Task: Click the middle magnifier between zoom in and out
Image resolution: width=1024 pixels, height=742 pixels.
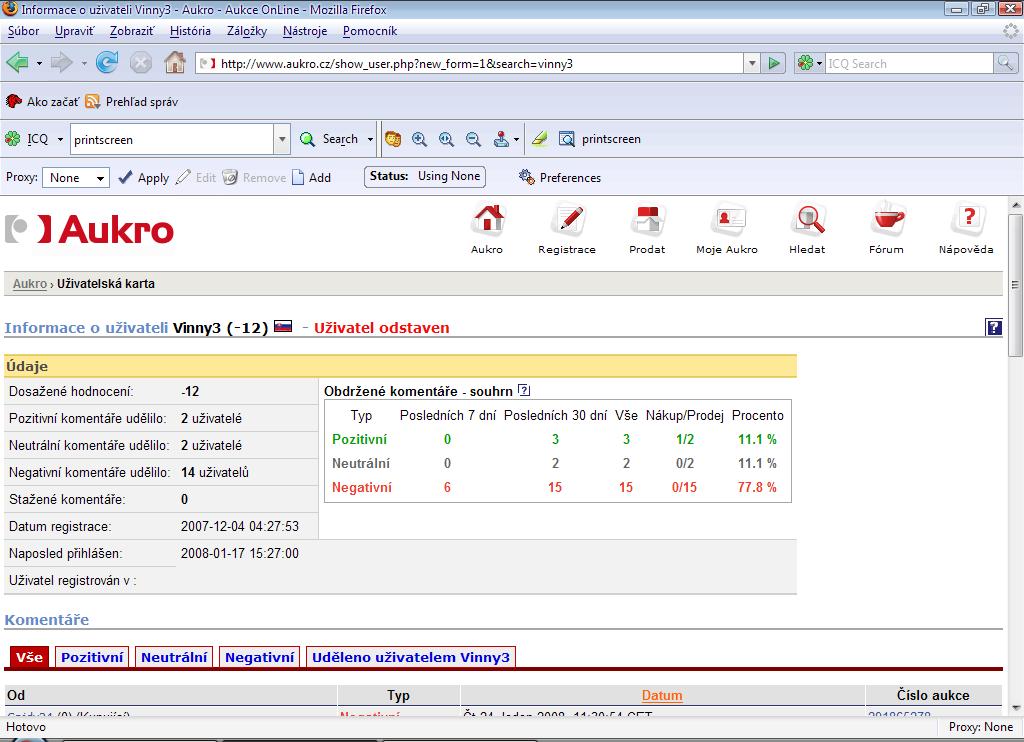Action: [x=447, y=139]
